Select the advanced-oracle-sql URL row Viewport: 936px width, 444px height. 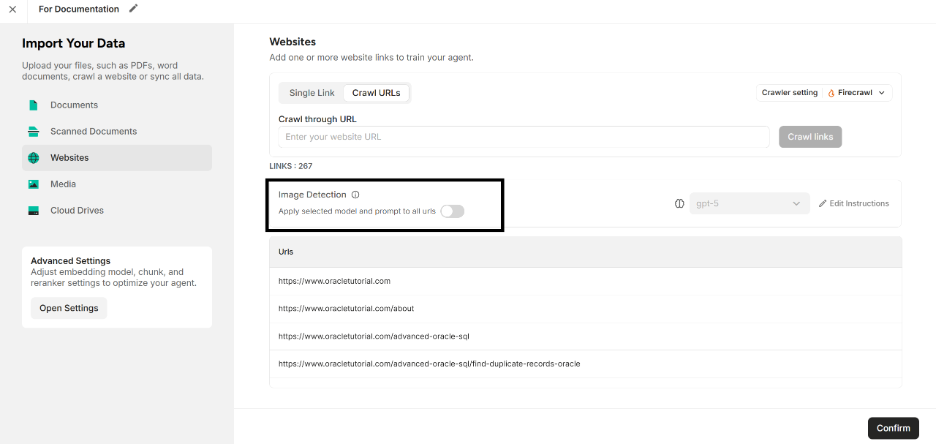pyautogui.click(x=585, y=336)
